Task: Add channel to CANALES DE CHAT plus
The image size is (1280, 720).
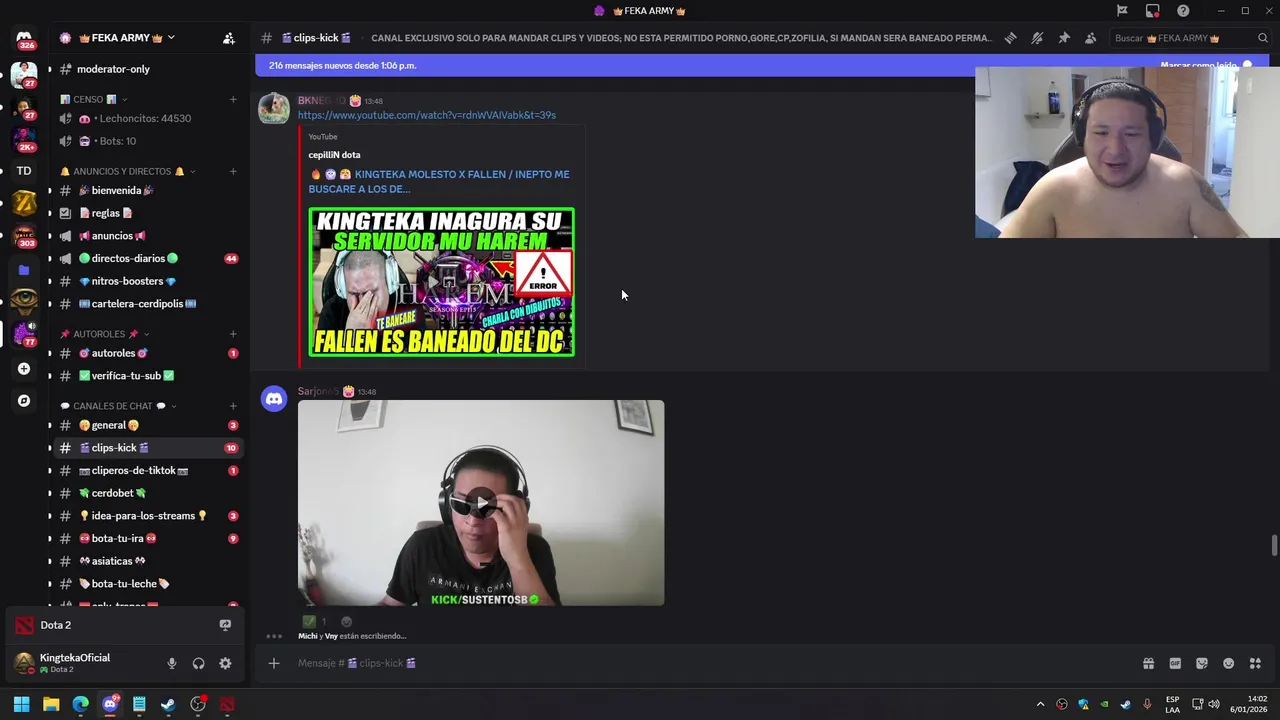Action: coord(233,406)
